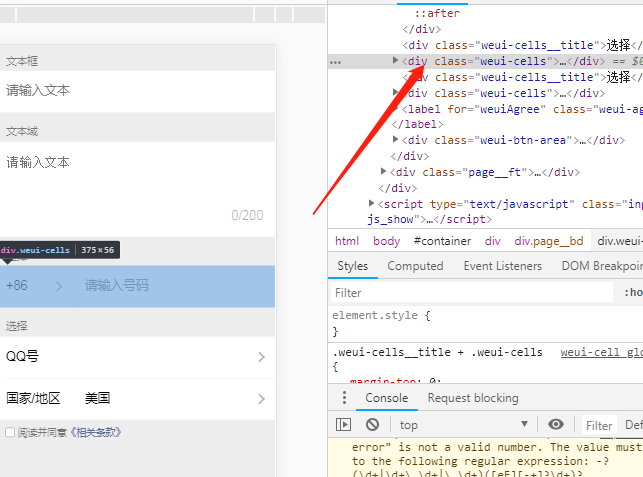Click the div.page__bd breadcrumb item
This screenshot has width=643, height=477.
549,241
